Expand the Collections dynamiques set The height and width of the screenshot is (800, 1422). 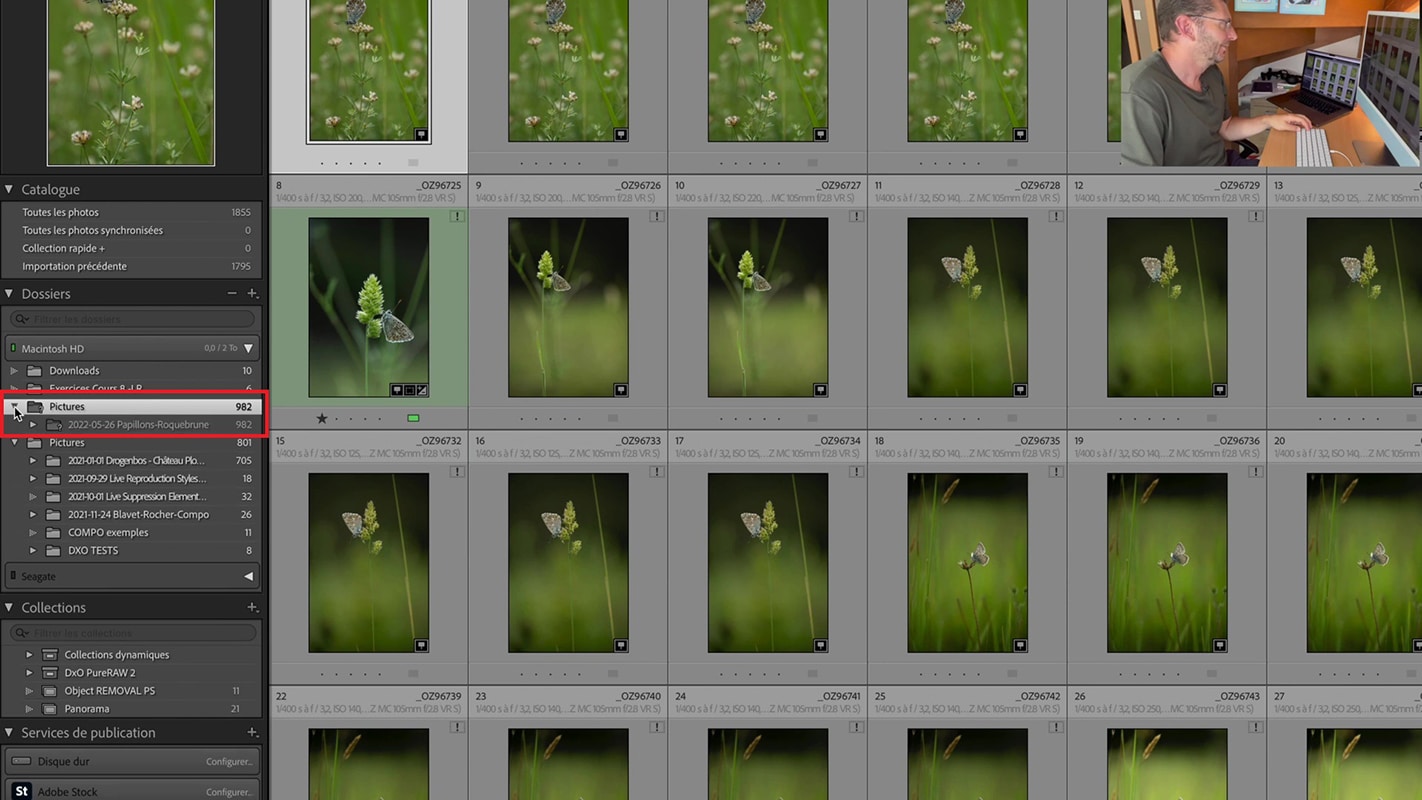[x=30, y=655]
